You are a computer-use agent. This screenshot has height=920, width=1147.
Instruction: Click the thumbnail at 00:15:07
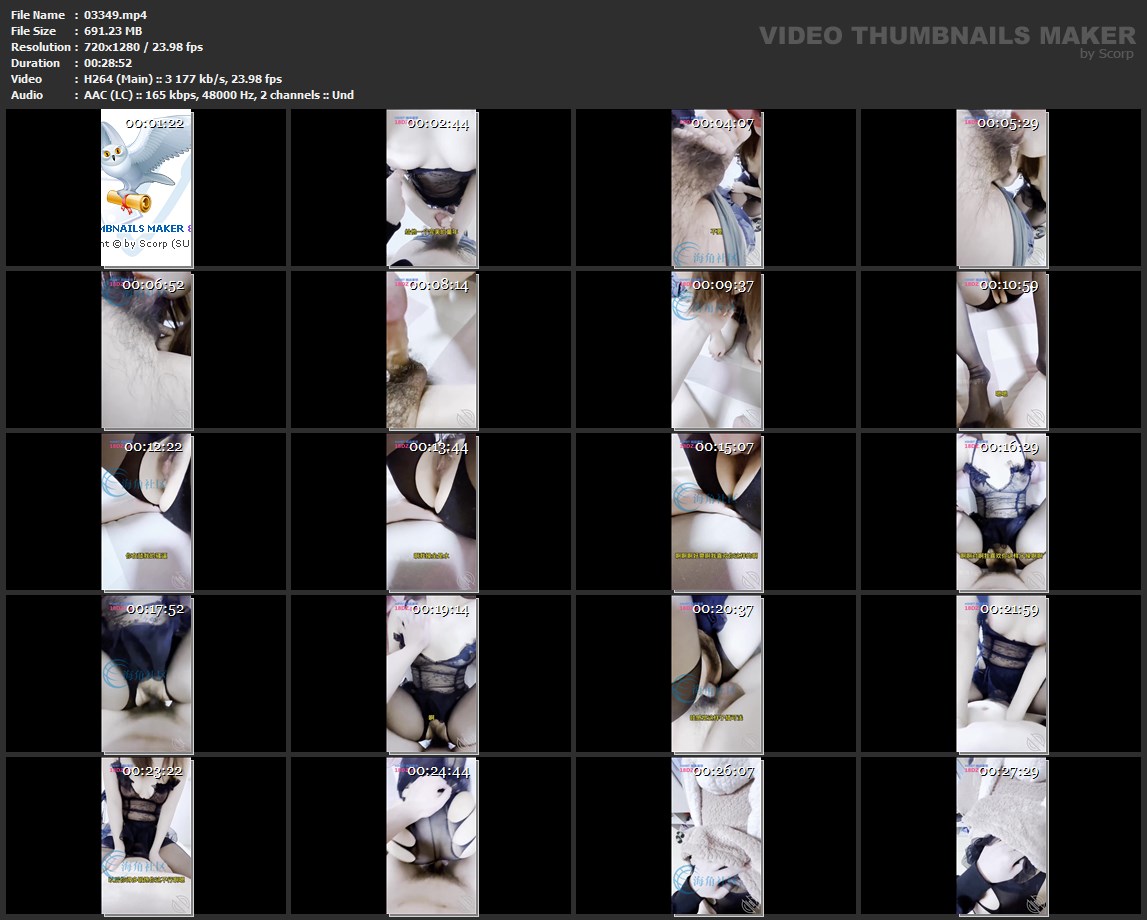(x=716, y=512)
